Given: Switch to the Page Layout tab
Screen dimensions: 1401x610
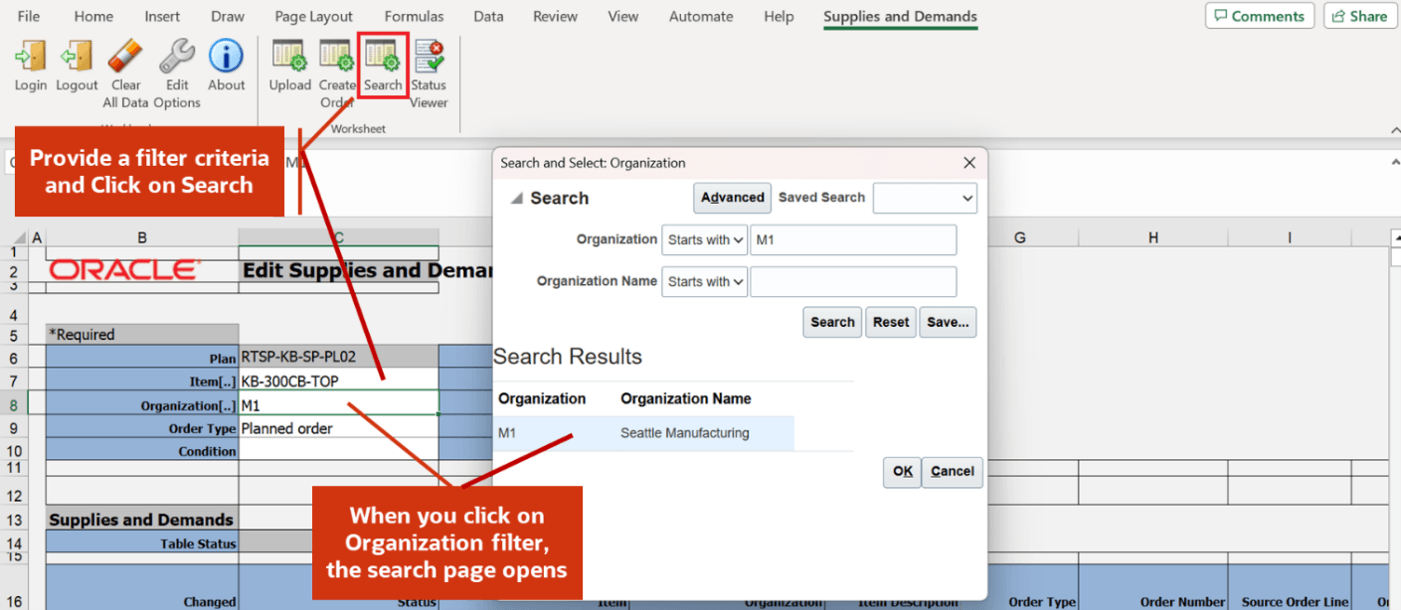Looking at the screenshot, I should pyautogui.click(x=314, y=16).
